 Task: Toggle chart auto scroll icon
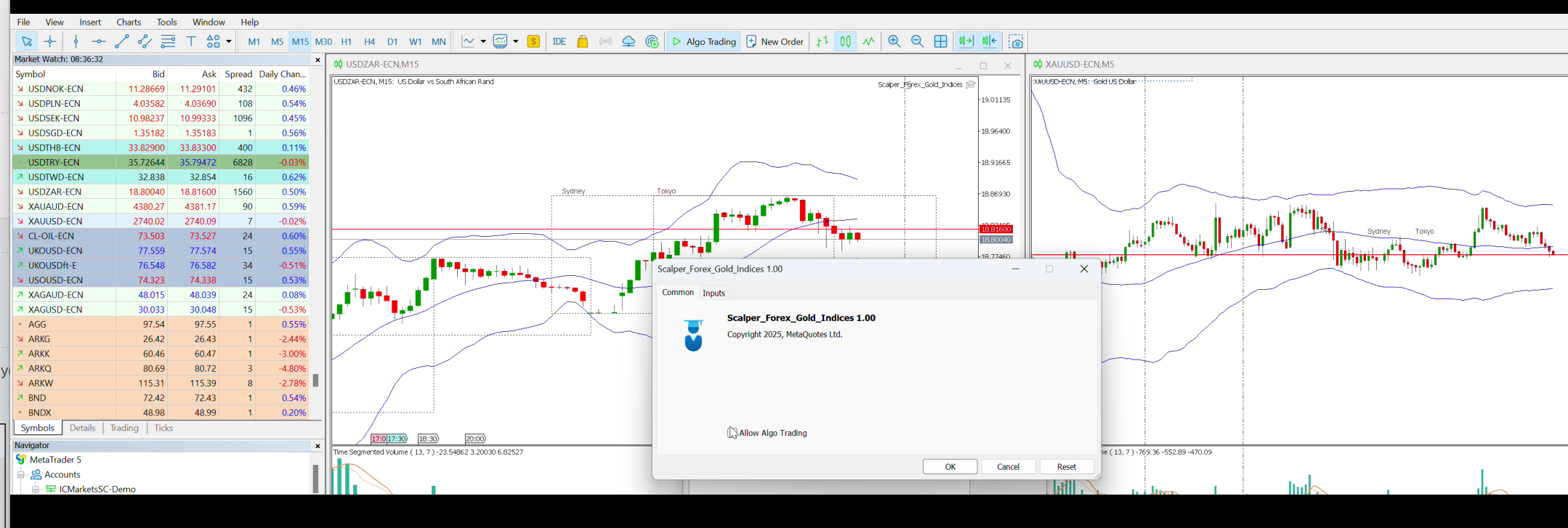[966, 41]
